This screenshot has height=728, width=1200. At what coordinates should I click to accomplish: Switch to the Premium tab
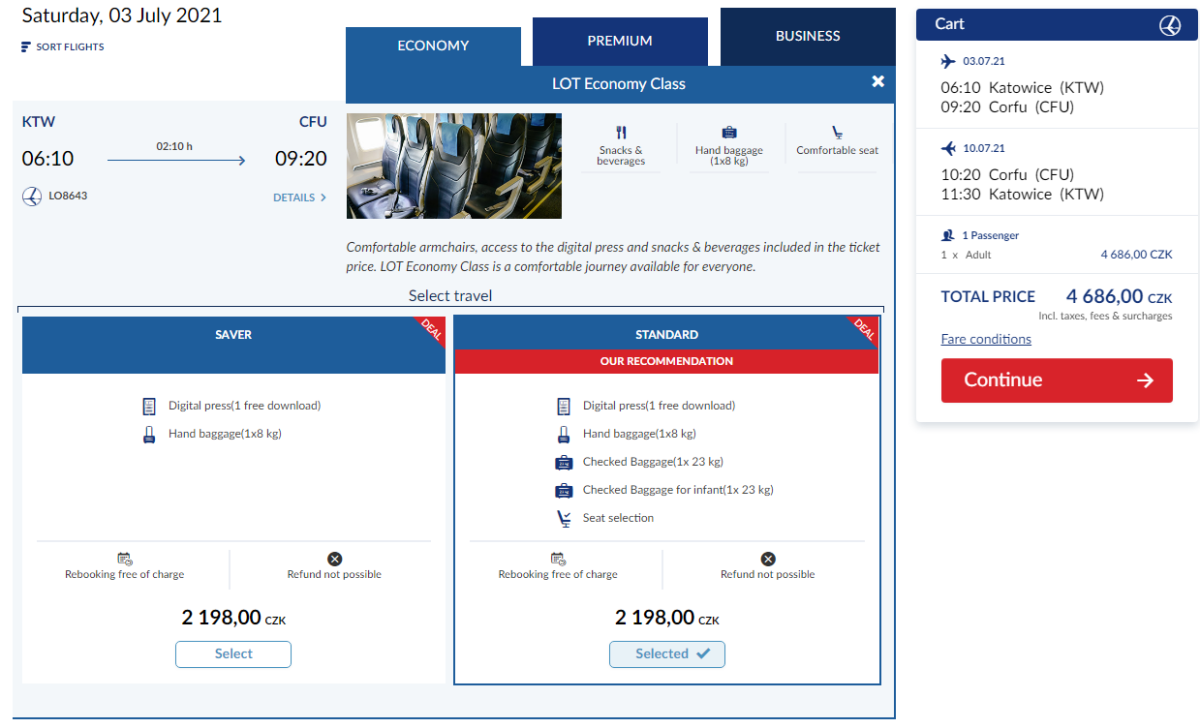619,41
